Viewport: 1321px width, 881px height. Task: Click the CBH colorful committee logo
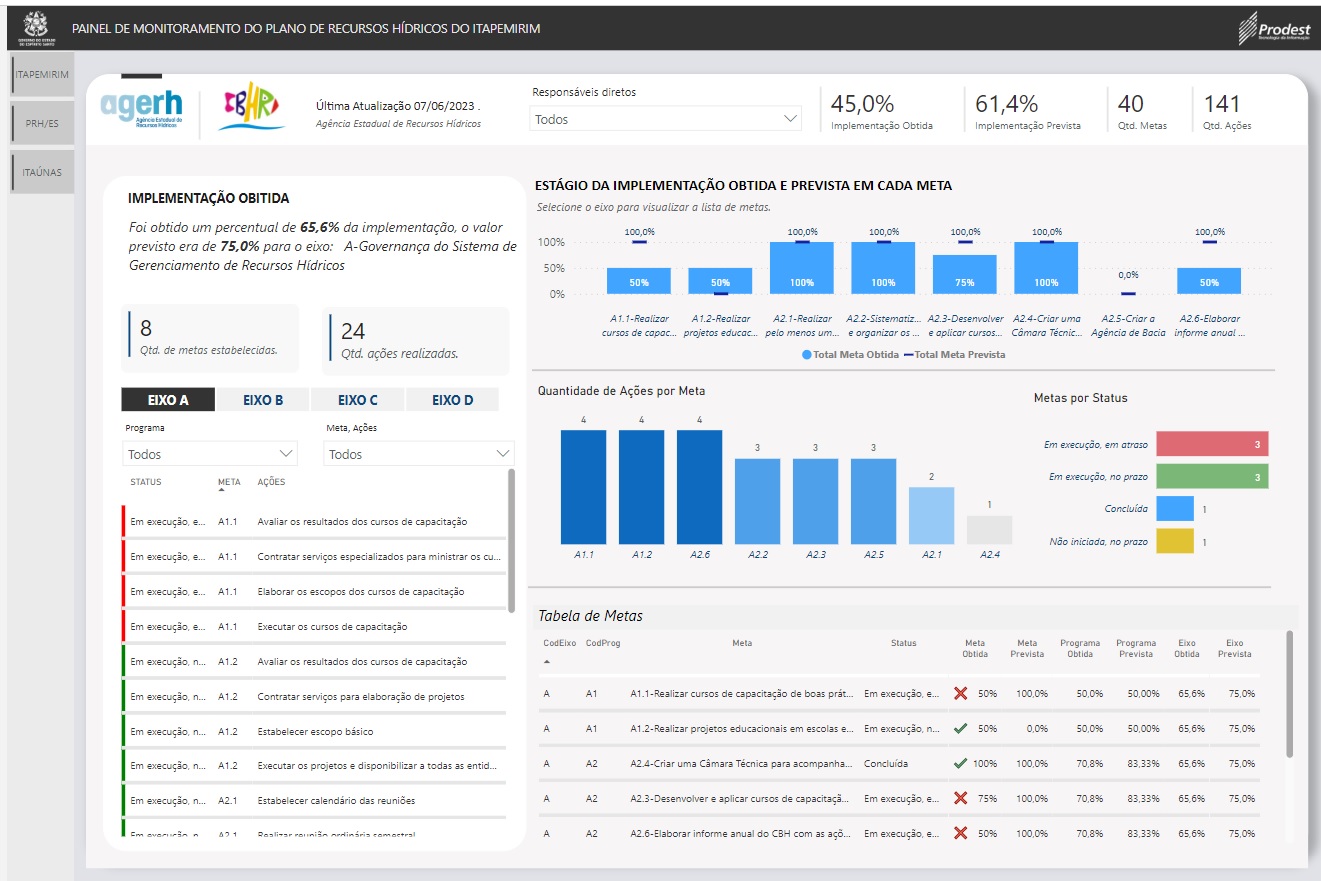[x=251, y=108]
